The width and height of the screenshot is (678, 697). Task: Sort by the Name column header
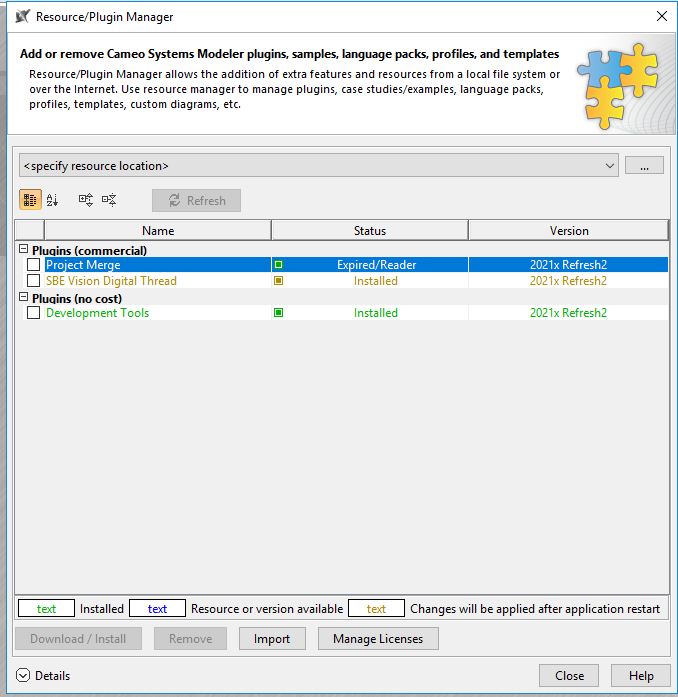click(x=158, y=231)
